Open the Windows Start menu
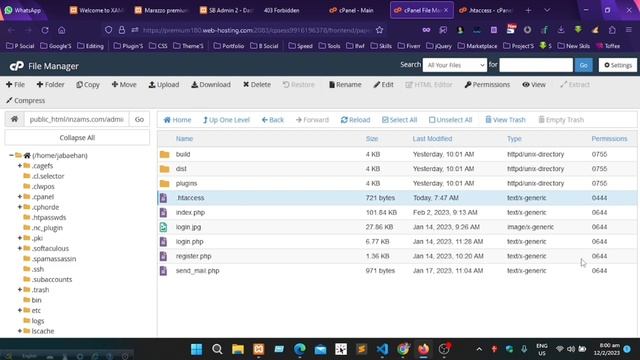Screen dimensions: 640x360 pyautogui.click(x=196, y=349)
